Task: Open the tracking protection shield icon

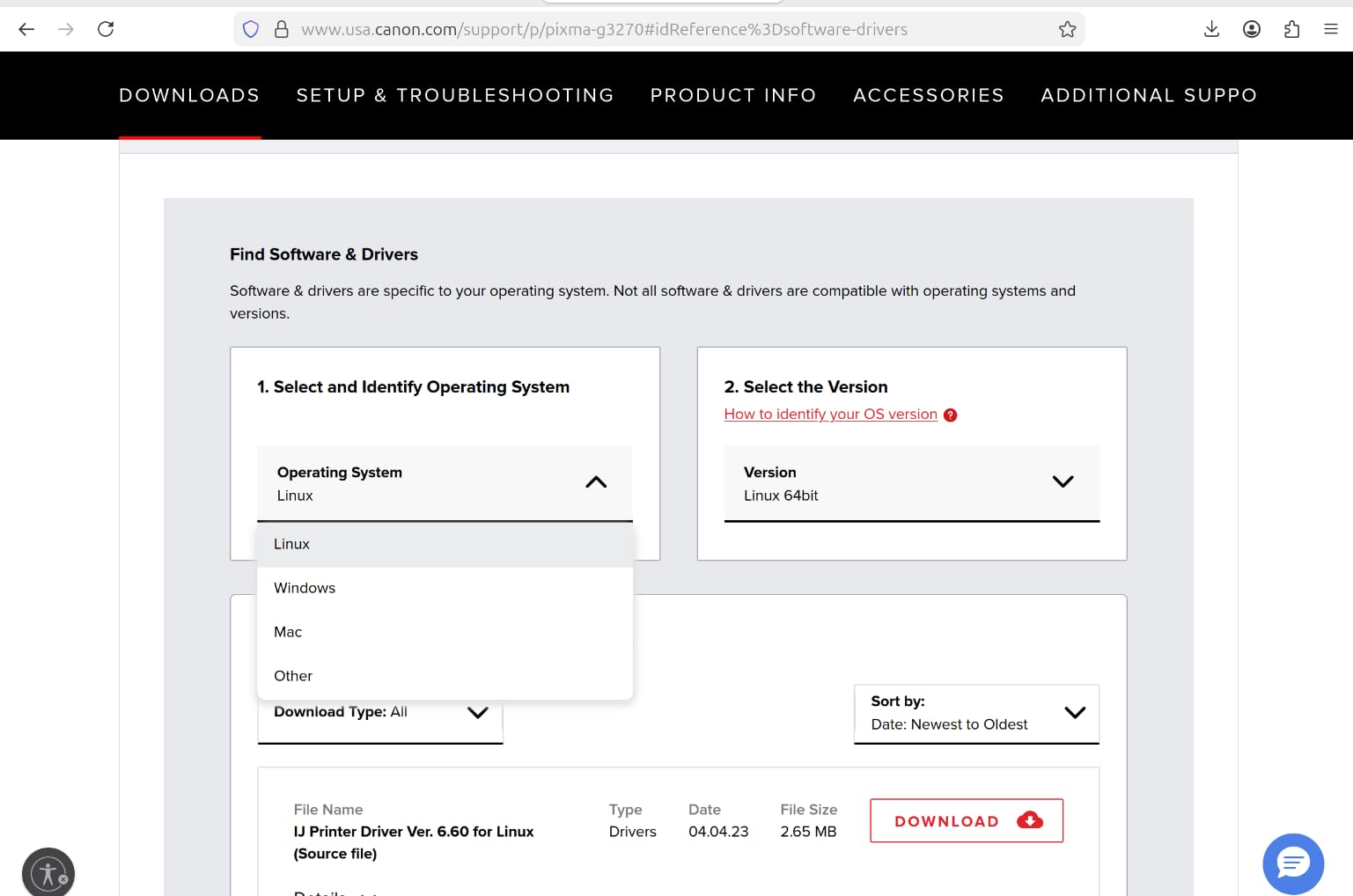Action: (251, 29)
